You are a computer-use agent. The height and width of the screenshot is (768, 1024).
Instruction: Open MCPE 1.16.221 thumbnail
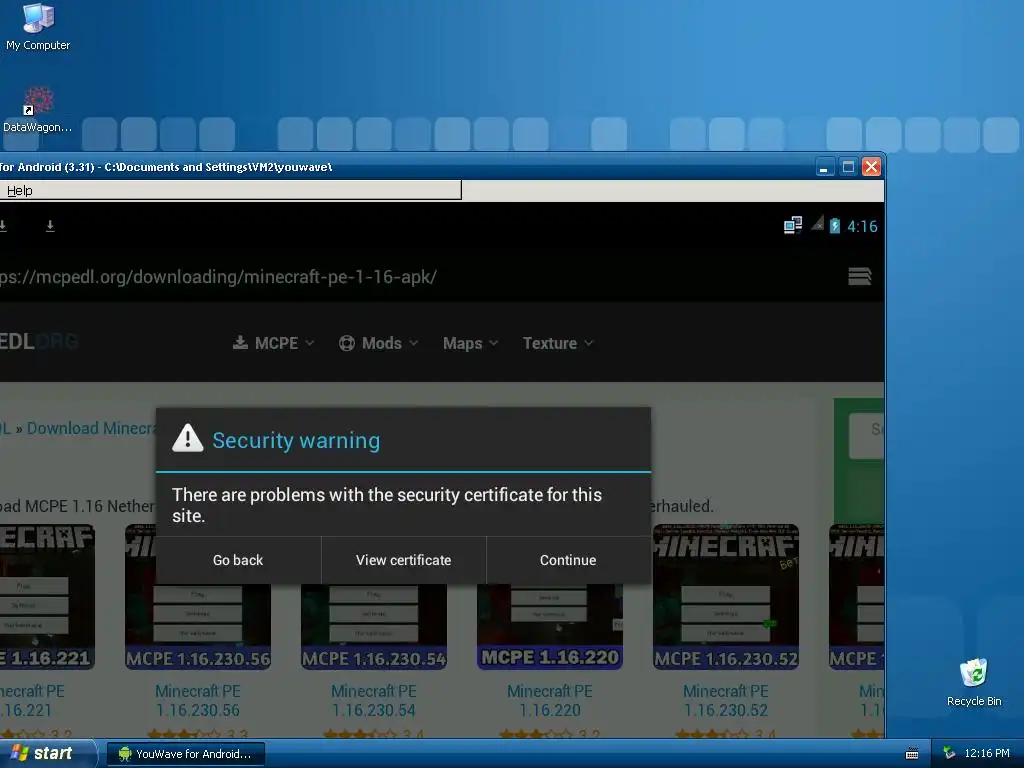point(47,597)
